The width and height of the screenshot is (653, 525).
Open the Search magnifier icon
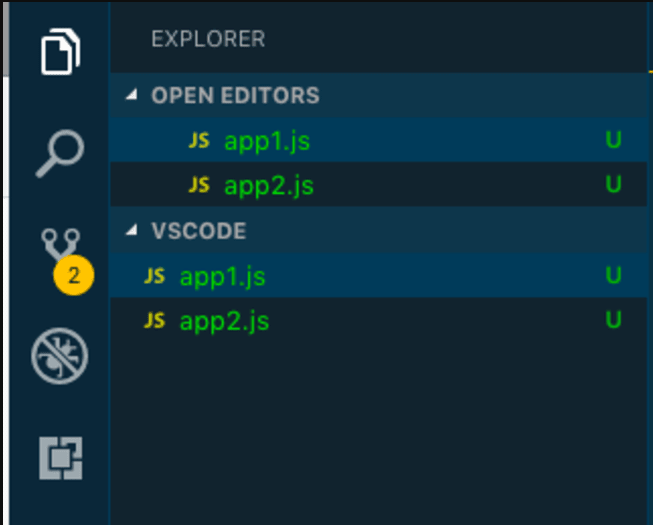coord(60,154)
